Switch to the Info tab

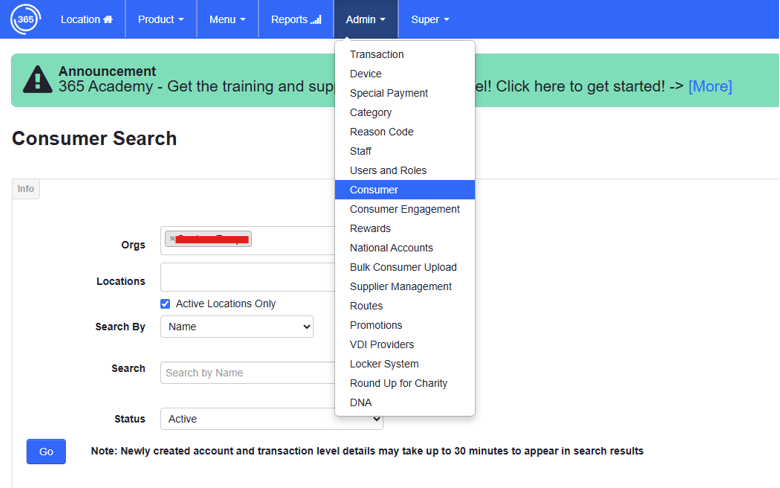click(x=26, y=189)
